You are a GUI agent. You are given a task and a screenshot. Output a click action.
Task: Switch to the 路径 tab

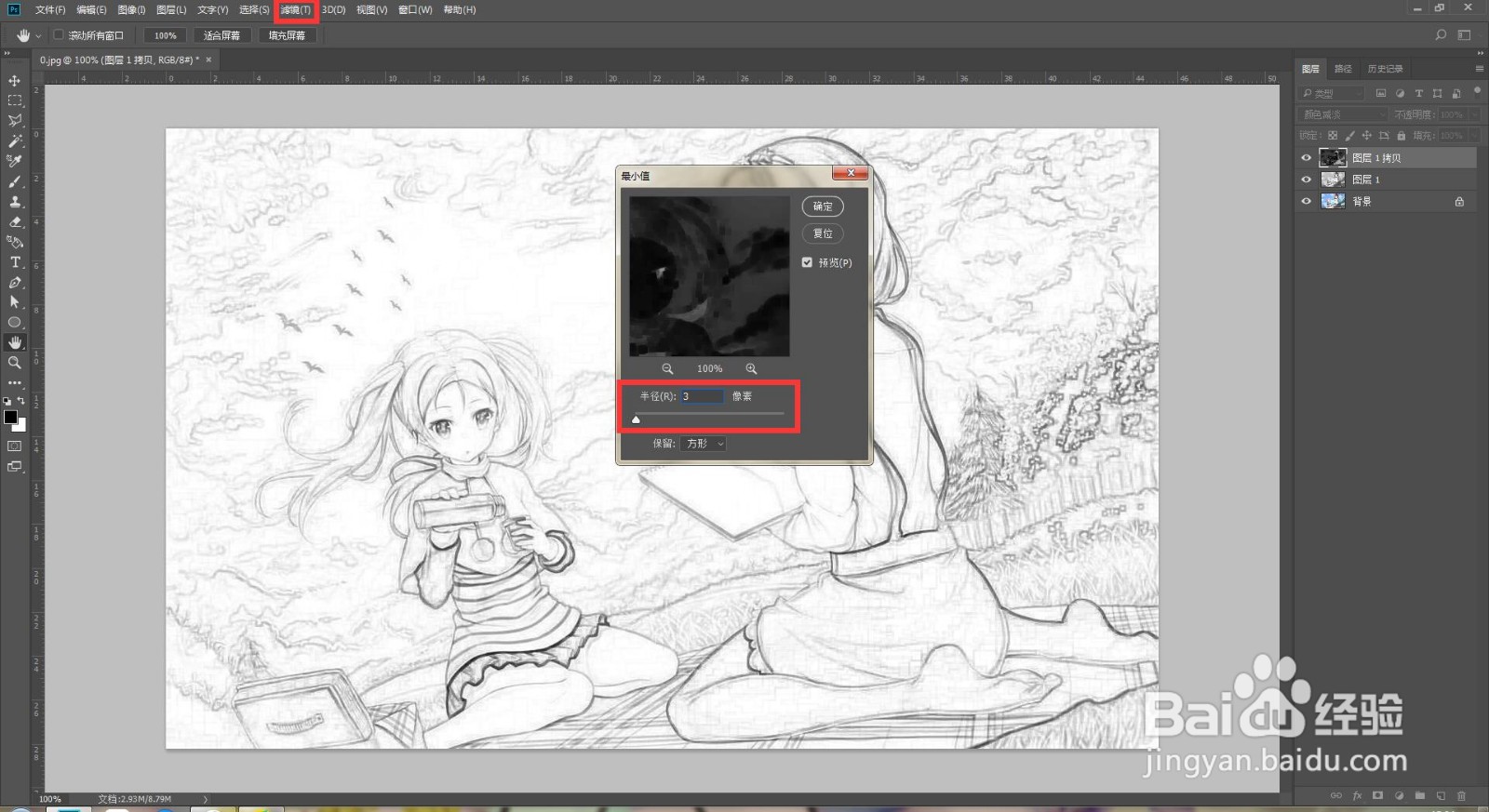pos(1343,69)
